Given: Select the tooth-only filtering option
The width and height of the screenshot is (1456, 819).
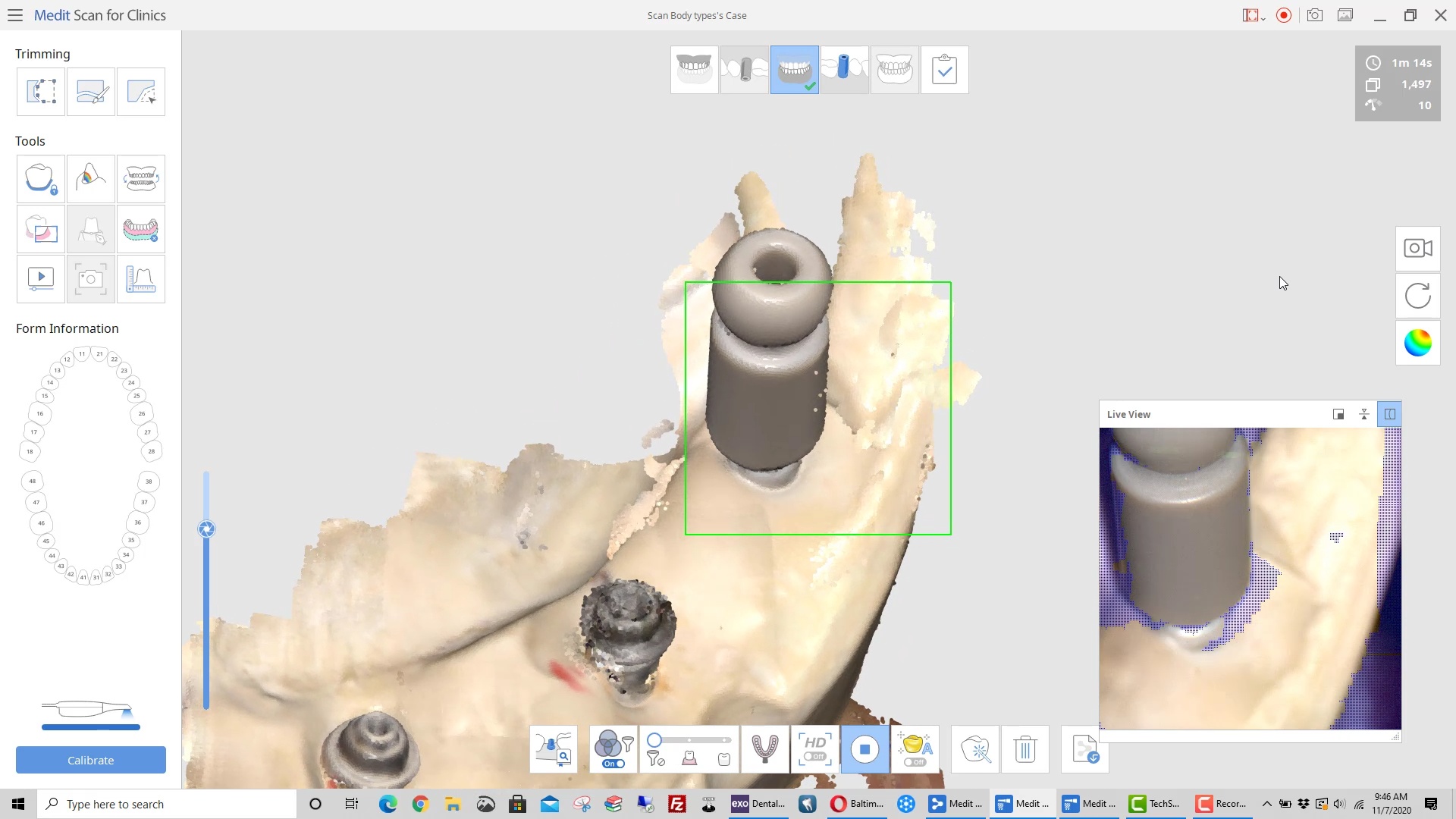Looking at the screenshot, I should pyautogui.click(x=724, y=759).
